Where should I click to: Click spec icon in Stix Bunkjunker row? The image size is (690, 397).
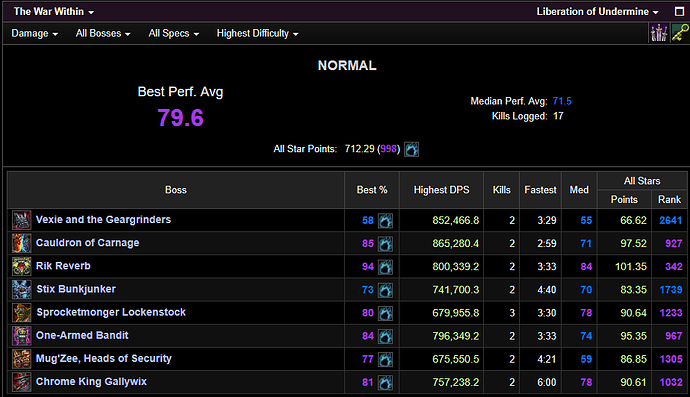click(x=385, y=290)
